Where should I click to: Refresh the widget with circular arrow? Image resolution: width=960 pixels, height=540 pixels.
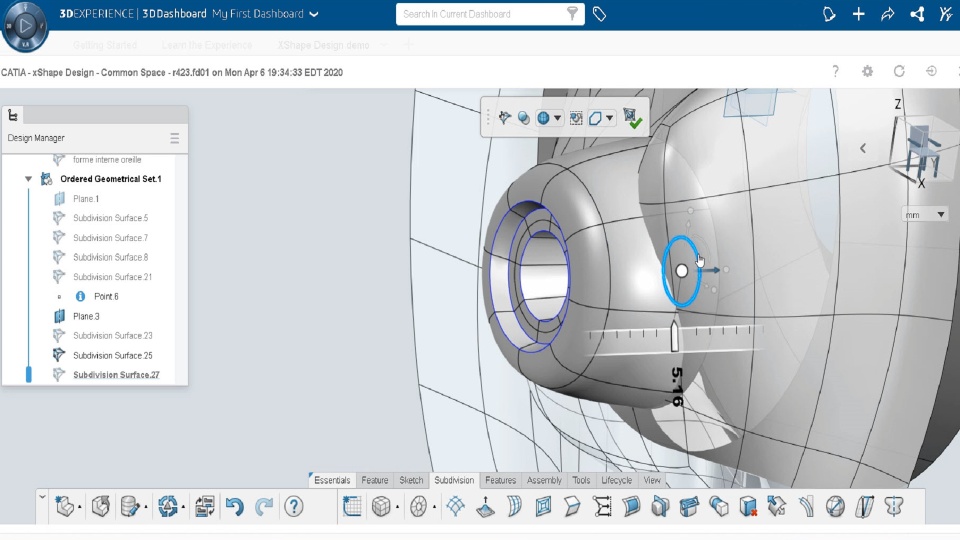[x=899, y=71]
